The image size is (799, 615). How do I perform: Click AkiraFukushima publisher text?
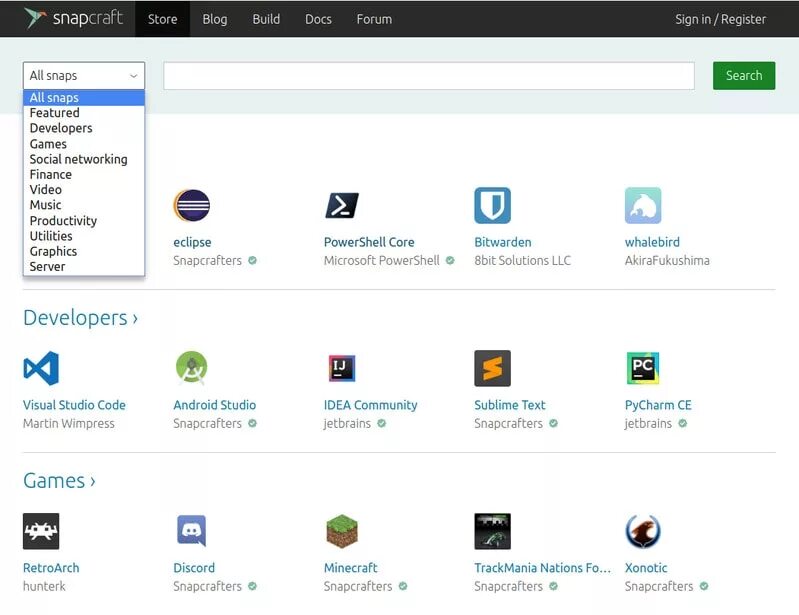[x=667, y=260]
